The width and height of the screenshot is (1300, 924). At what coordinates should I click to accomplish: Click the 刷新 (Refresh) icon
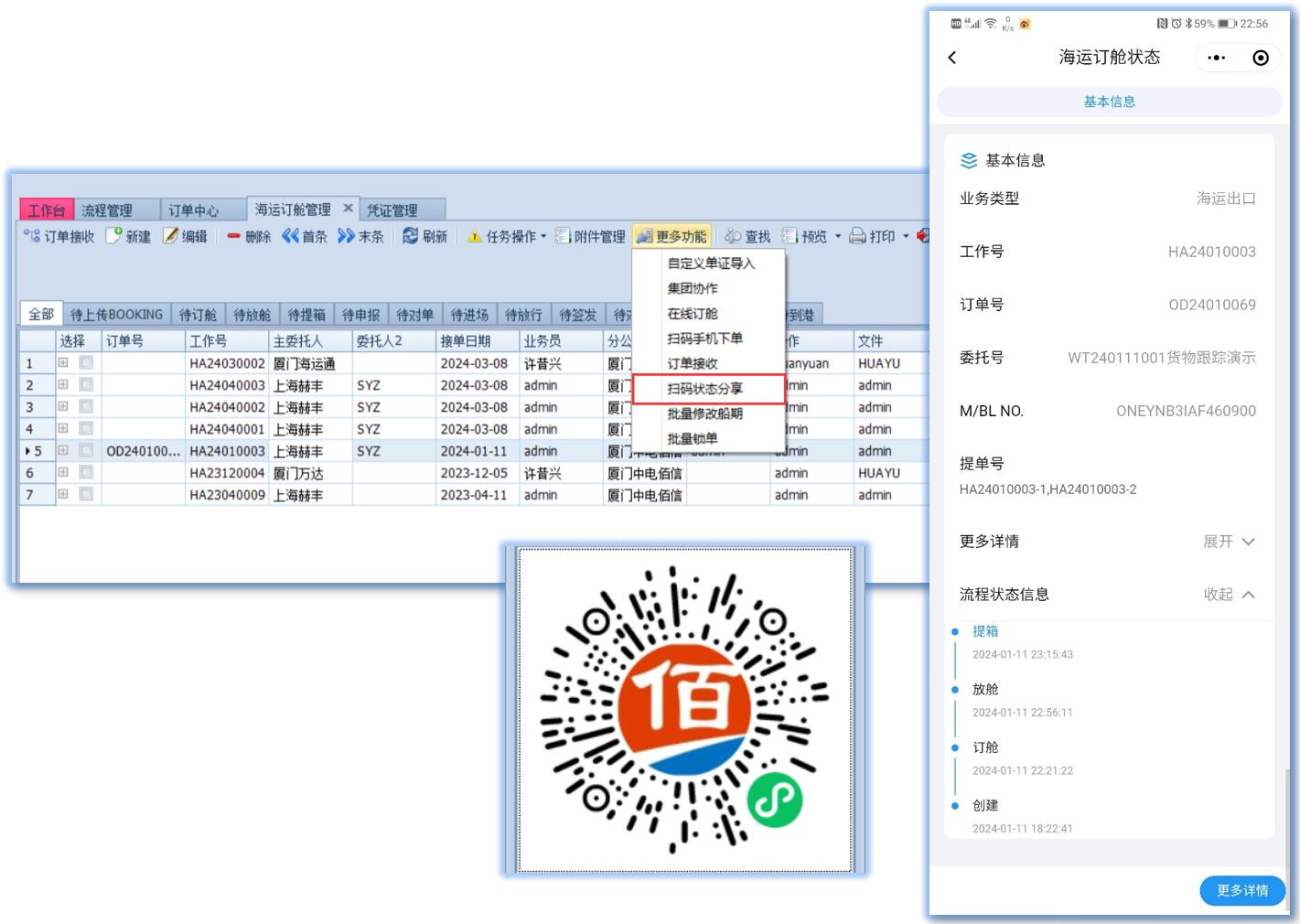(x=411, y=236)
